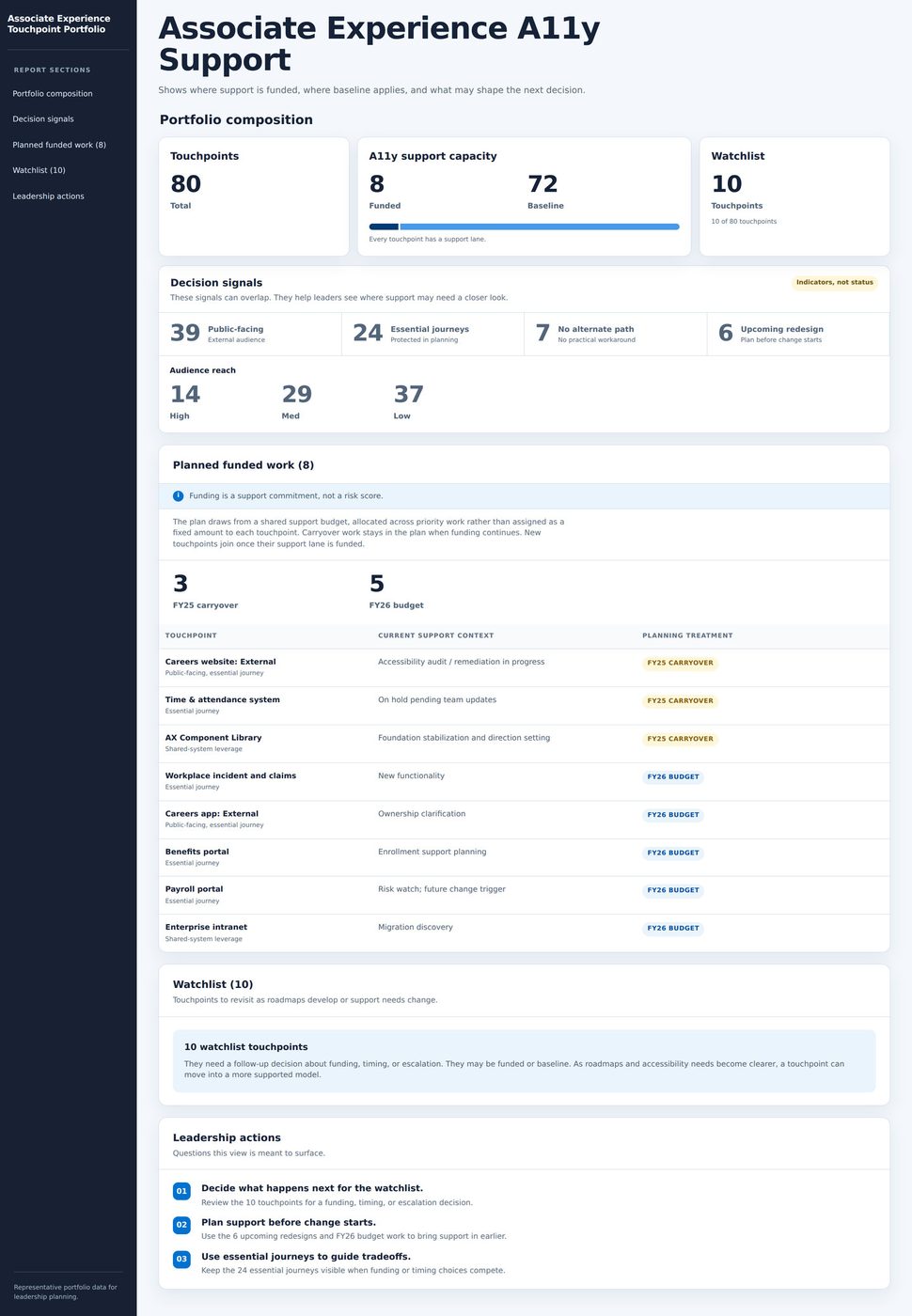Click the 02 step badge
The height and width of the screenshot is (1316, 912).
pyautogui.click(x=181, y=1225)
